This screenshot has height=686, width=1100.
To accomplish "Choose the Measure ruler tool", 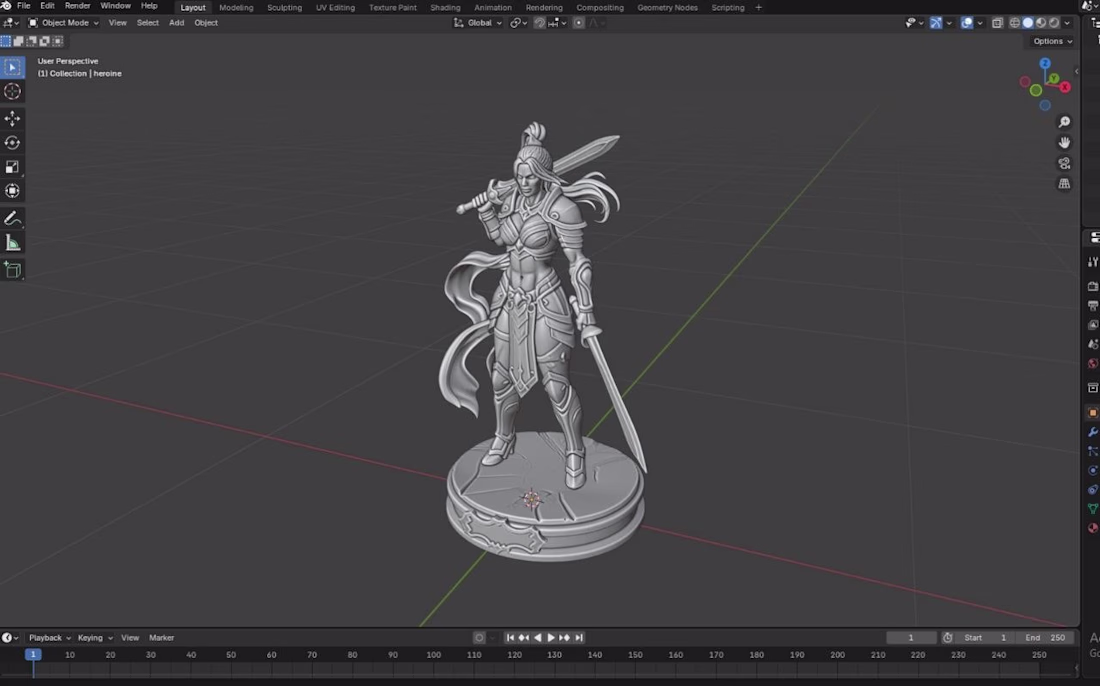I will 12,243.
